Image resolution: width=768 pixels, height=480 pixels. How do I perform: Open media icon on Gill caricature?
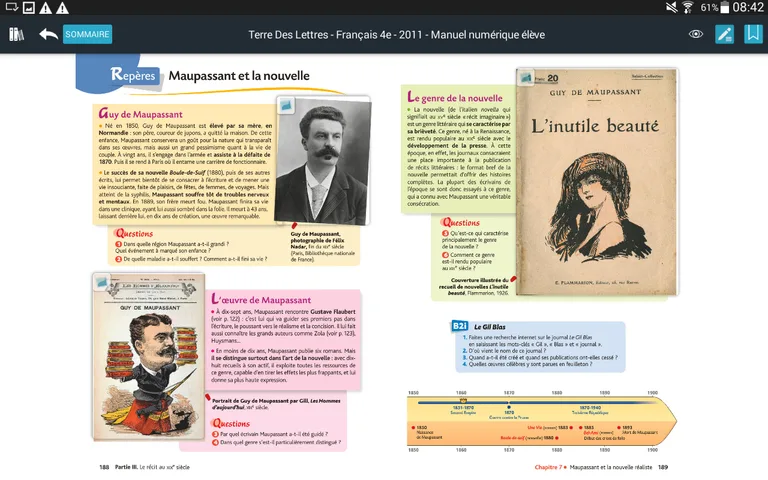tap(101, 282)
